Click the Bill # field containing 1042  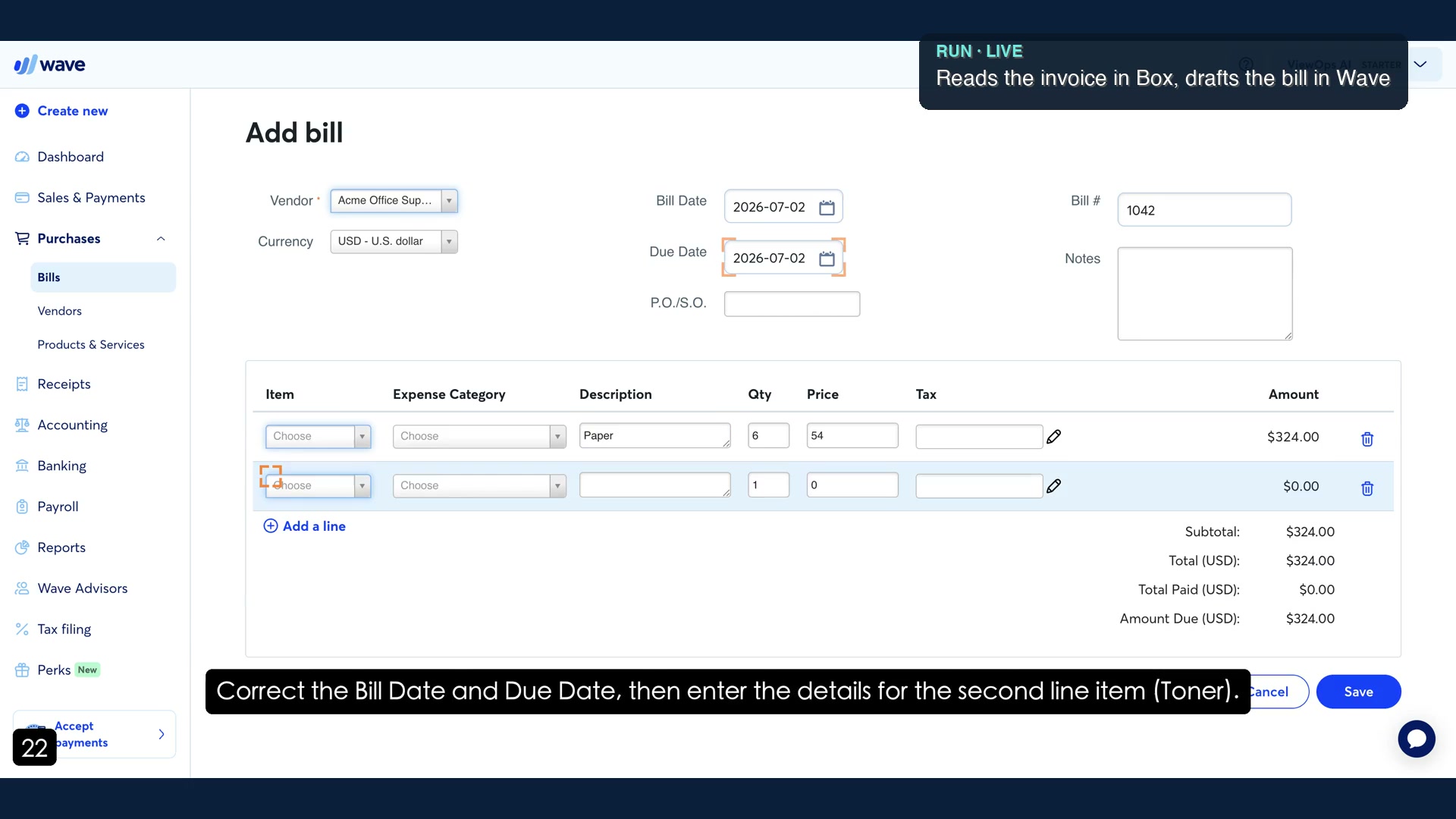1204,210
